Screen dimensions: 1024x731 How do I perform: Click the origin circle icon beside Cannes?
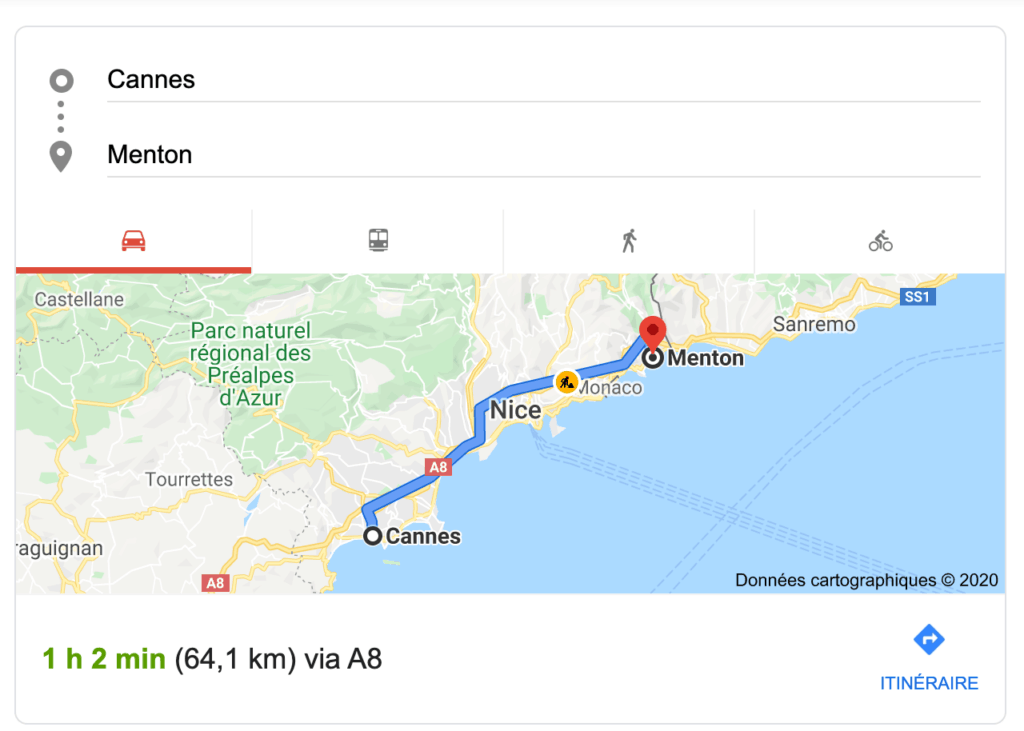(60, 80)
